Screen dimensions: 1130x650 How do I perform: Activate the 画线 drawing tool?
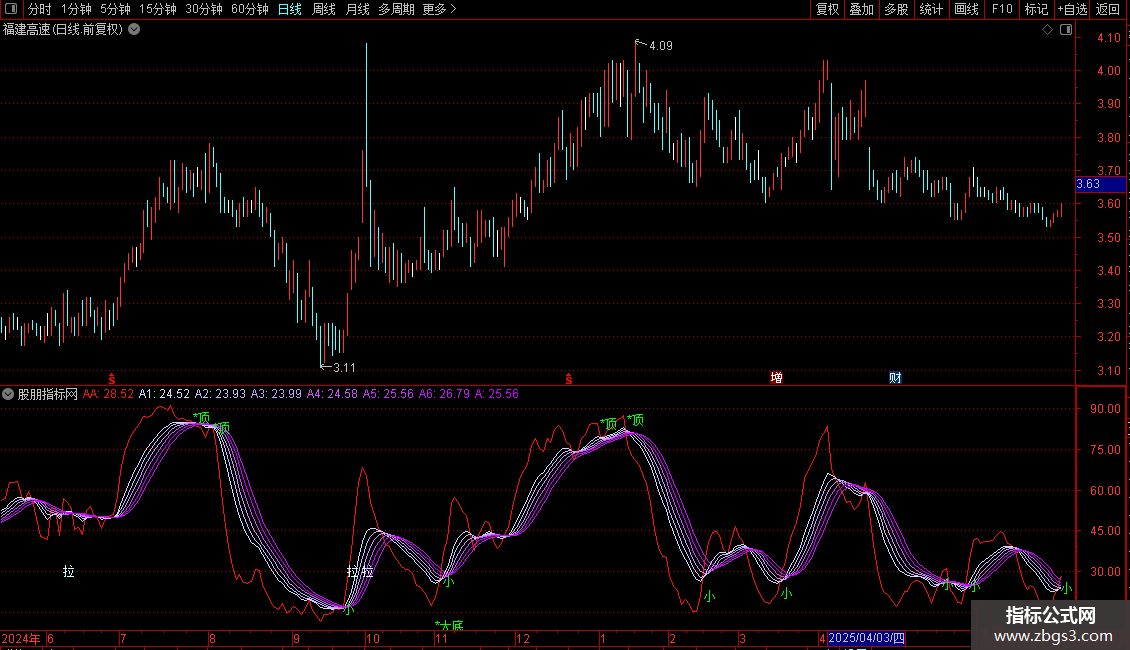tap(966, 9)
